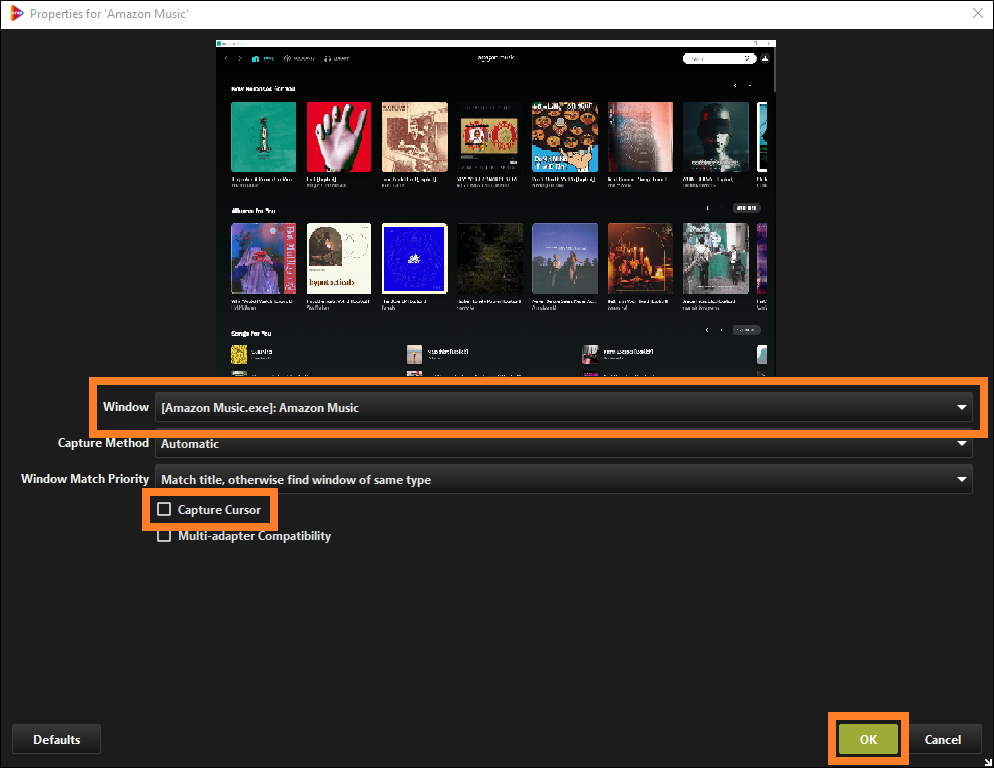
Task: Close the Properties dialog window
Action: click(978, 13)
